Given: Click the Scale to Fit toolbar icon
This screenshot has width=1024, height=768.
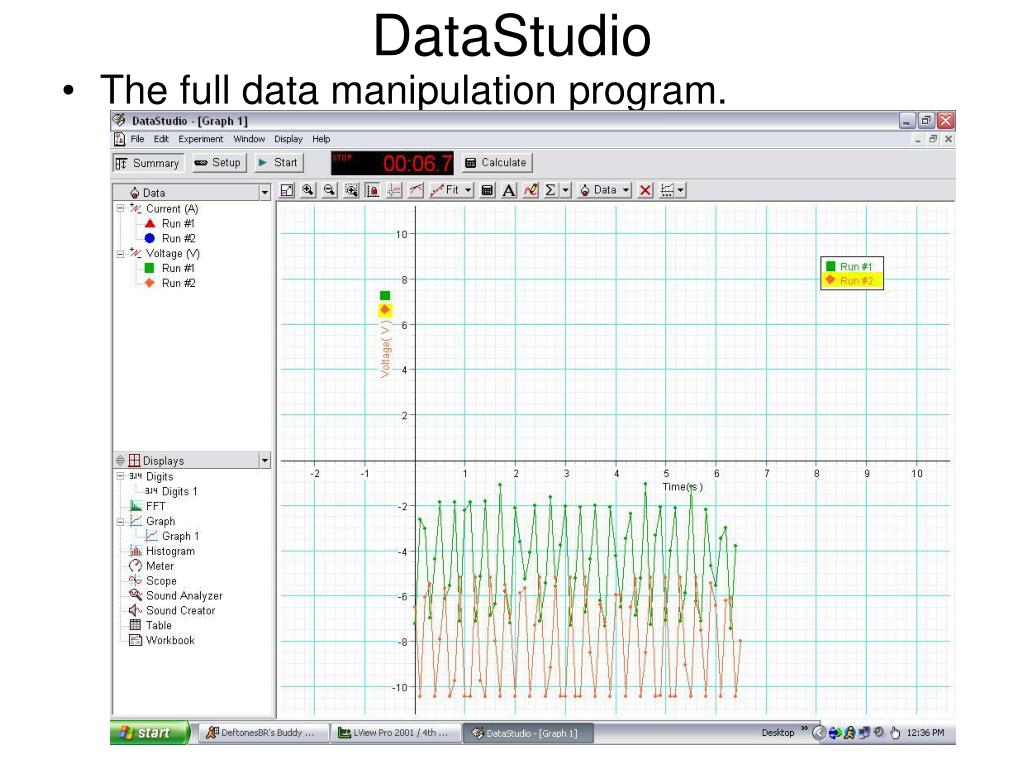Looking at the screenshot, I should 287,190.
